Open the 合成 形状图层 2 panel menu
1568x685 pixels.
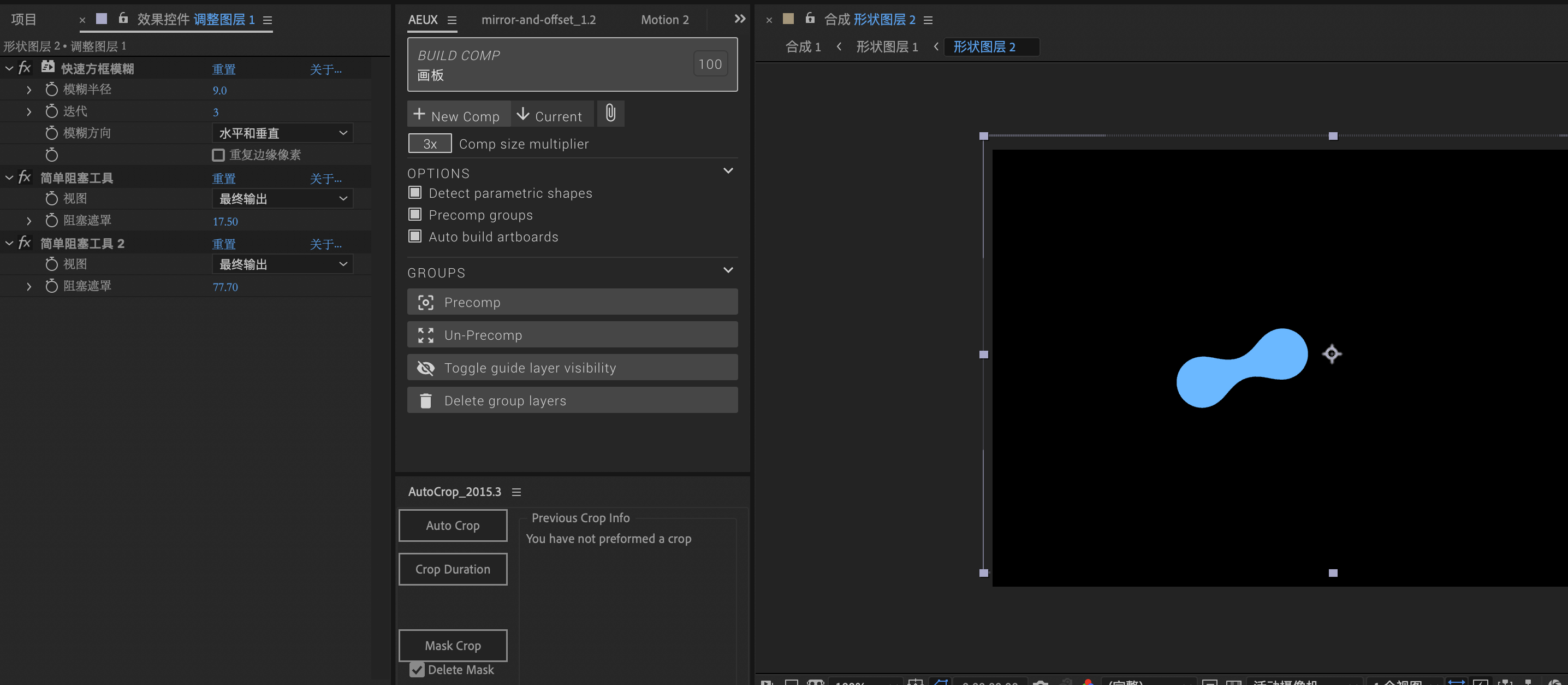point(928,20)
